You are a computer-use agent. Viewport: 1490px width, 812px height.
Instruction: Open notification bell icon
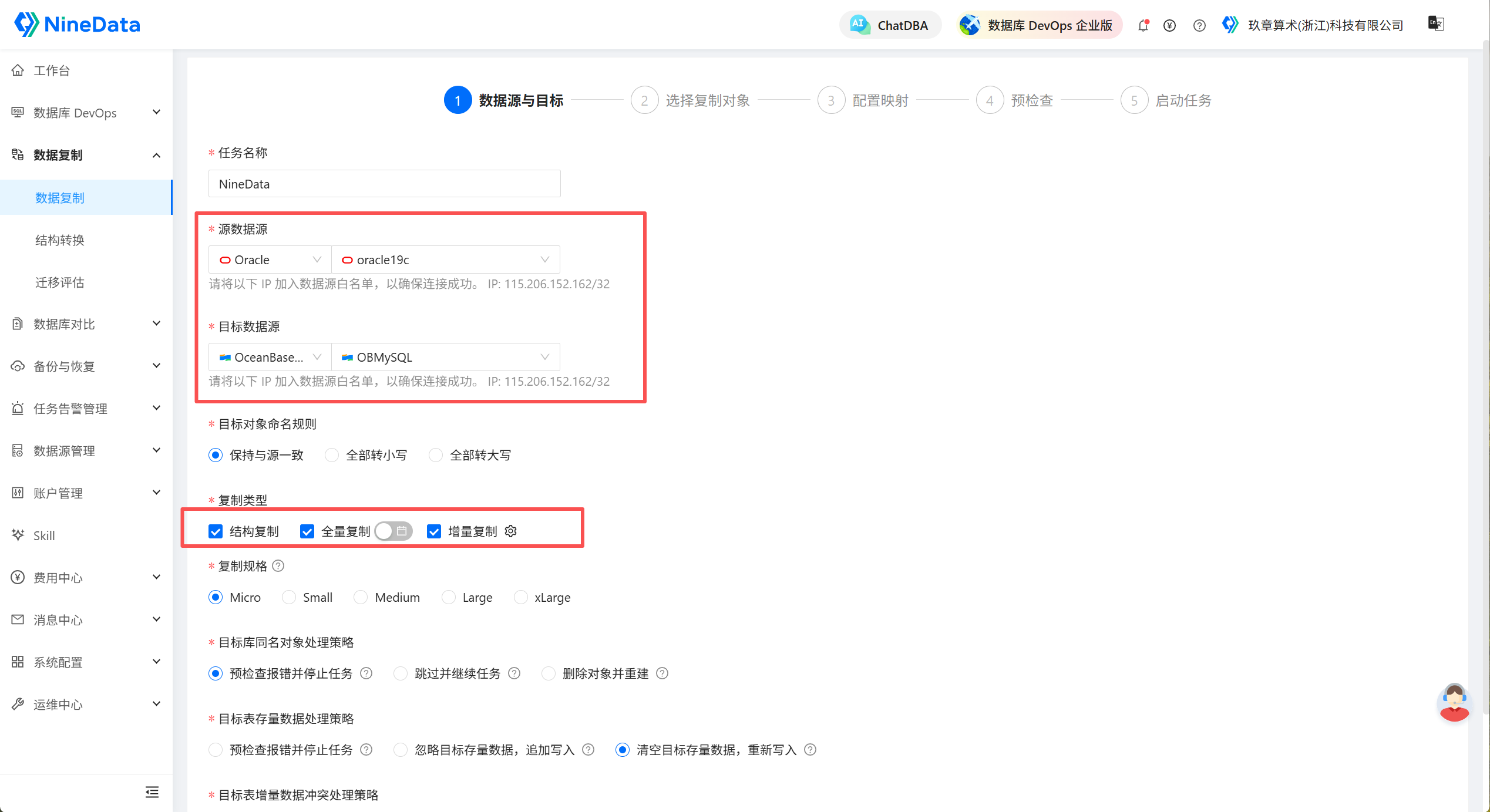[x=1143, y=25]
